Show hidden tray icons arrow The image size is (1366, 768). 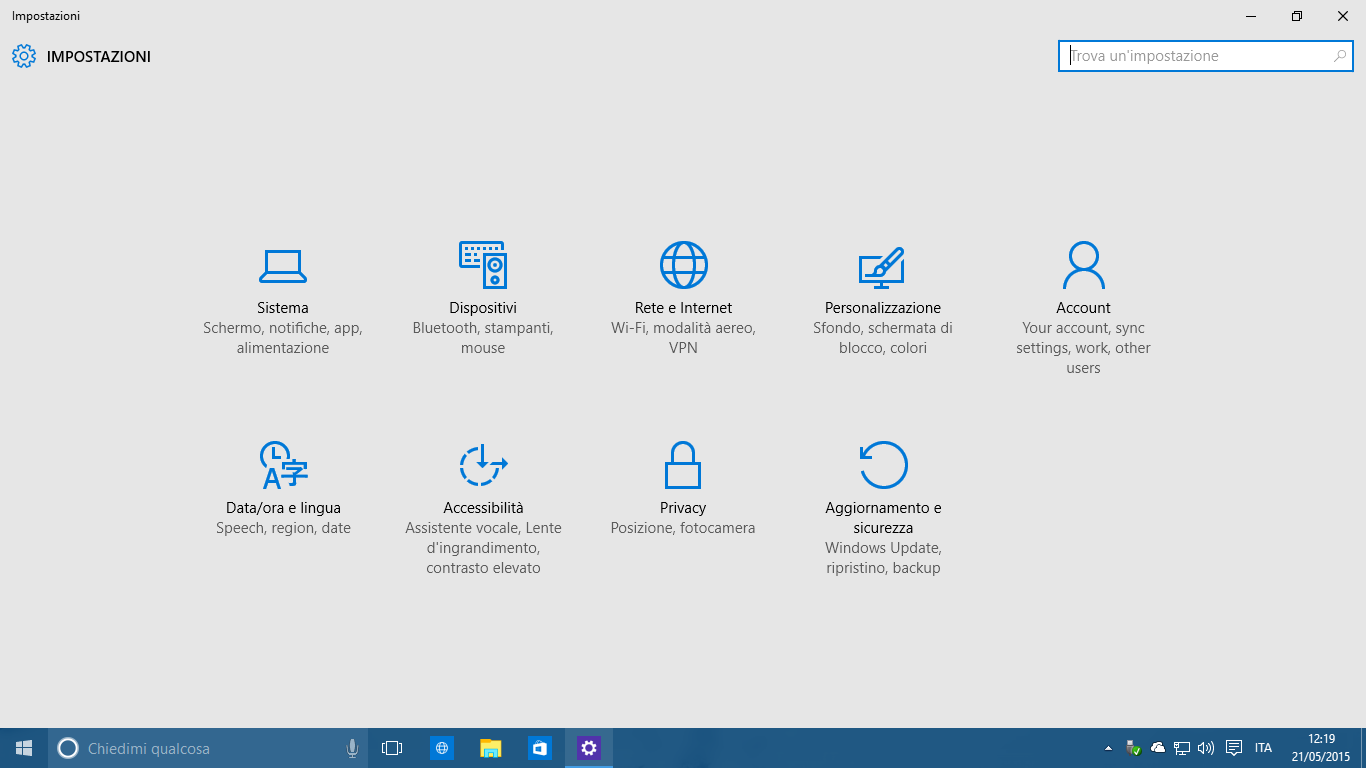pos(1108,748)
